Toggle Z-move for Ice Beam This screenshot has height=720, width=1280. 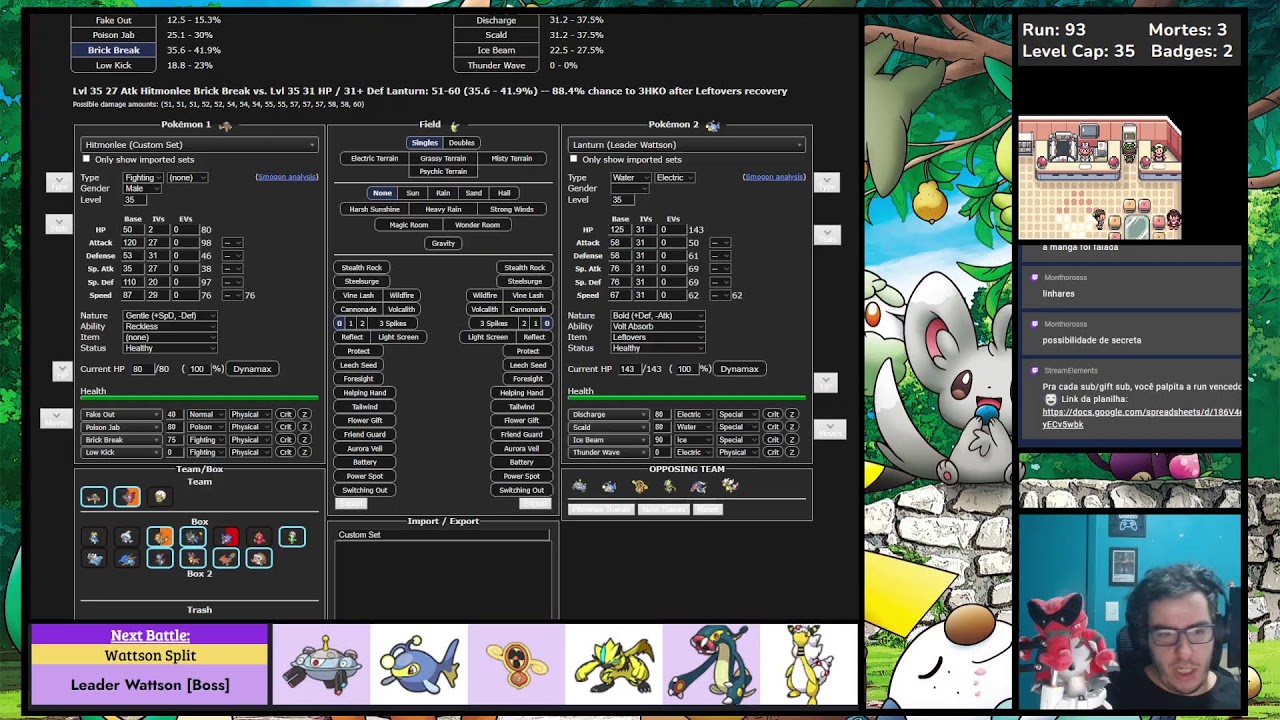coord(791,440)
